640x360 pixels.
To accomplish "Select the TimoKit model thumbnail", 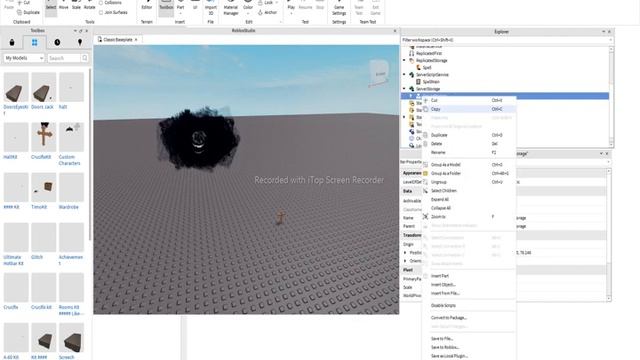I will 44,187.
